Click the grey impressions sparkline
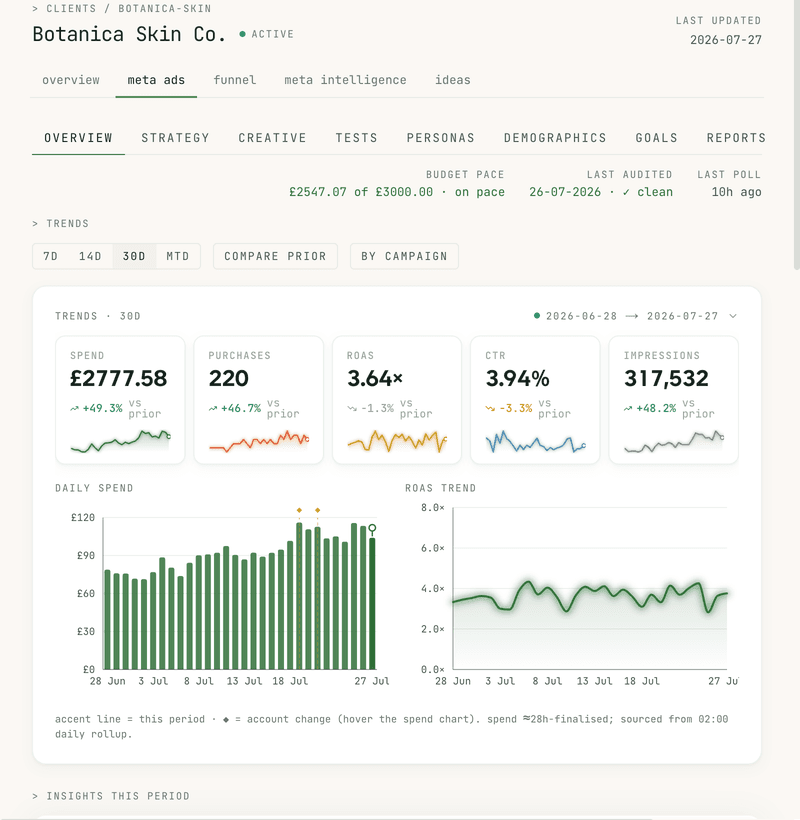The height and width of the screenshot is (820, 800). click(674, 442)
